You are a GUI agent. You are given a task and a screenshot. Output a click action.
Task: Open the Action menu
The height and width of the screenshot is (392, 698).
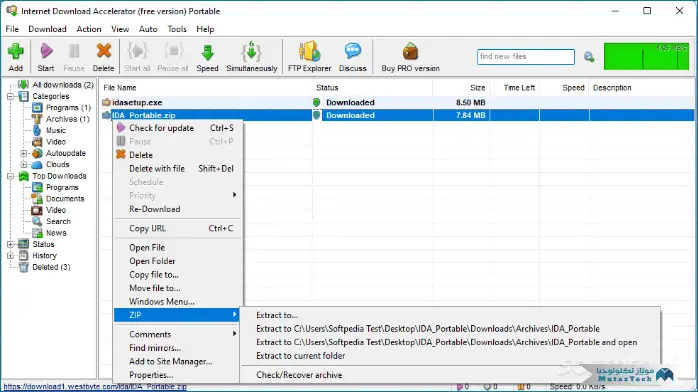pyautogui.click(x=89, y=29)
